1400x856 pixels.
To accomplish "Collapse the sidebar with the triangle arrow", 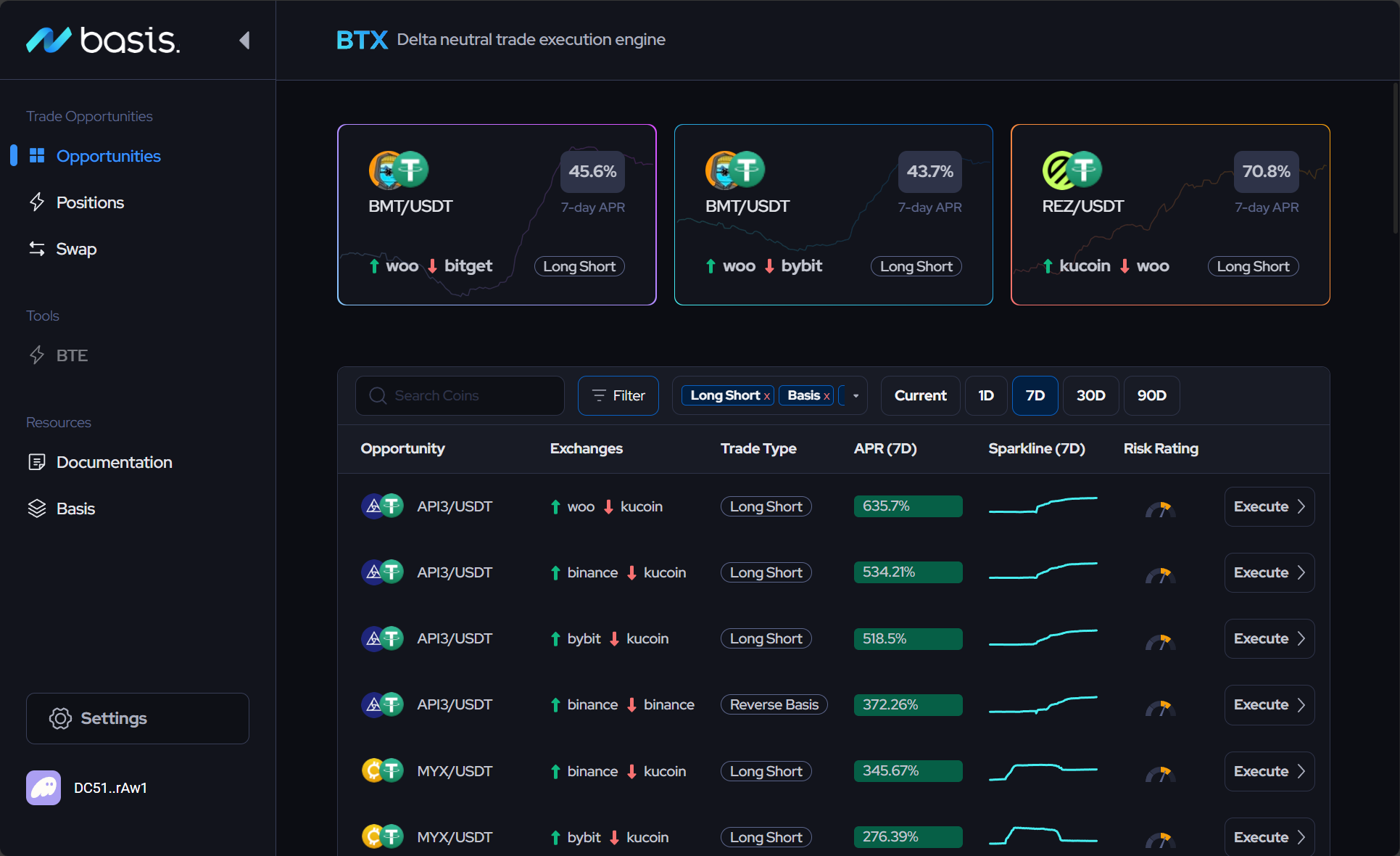I will tap(244, 40).
